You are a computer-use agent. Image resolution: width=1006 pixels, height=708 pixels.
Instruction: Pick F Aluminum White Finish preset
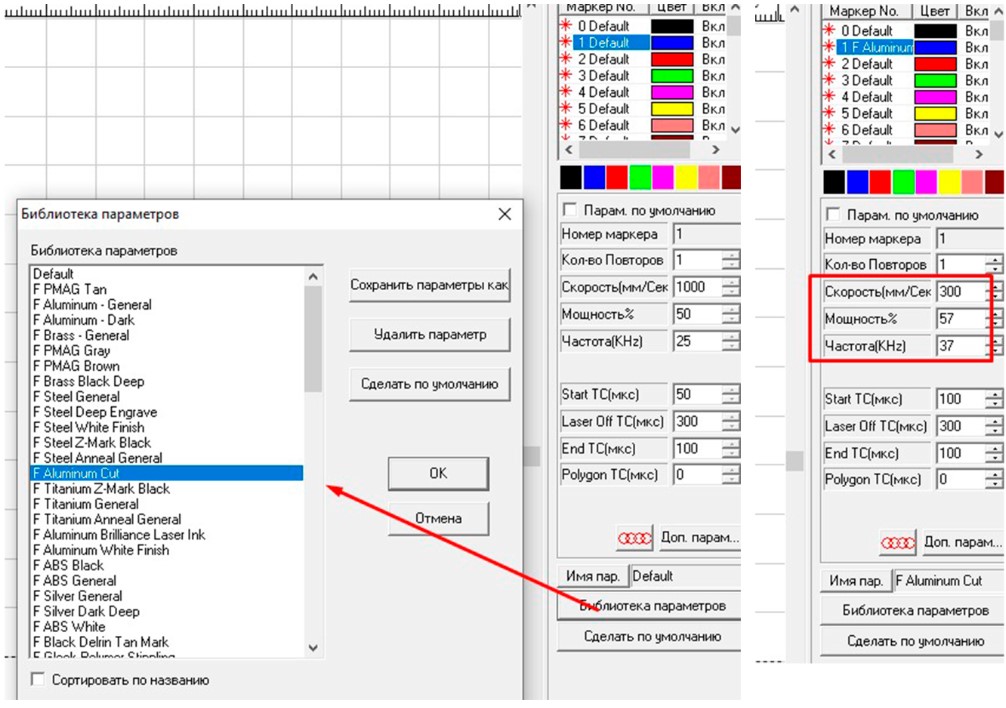[101, 550]
